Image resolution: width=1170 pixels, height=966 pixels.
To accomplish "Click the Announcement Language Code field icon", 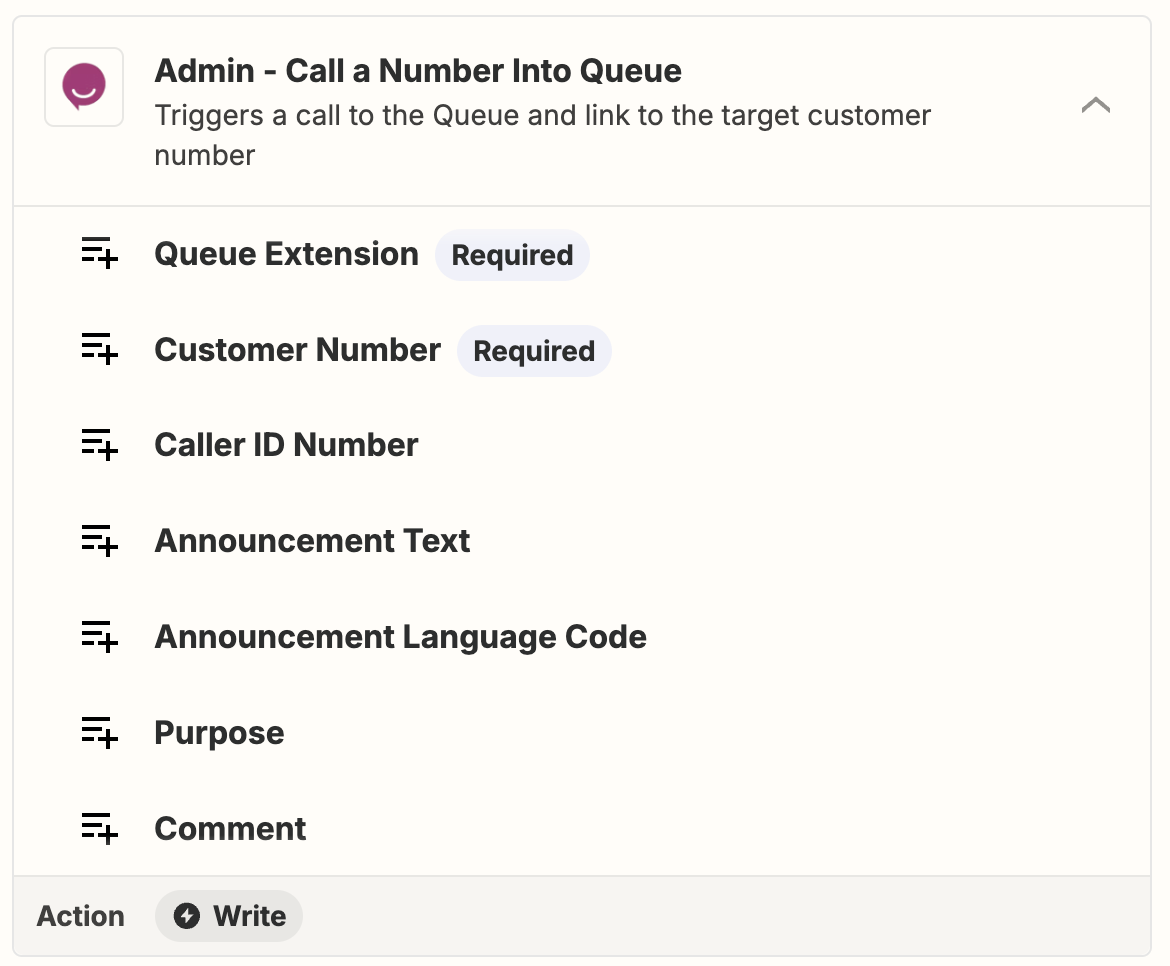I will pyautogui.click(x=99, y=636).
